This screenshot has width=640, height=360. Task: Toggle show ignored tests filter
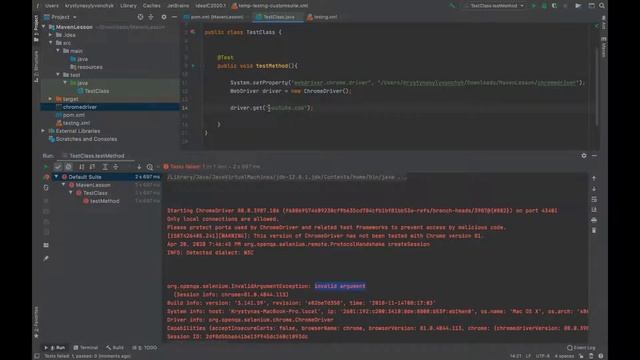[x=69, y=167]
